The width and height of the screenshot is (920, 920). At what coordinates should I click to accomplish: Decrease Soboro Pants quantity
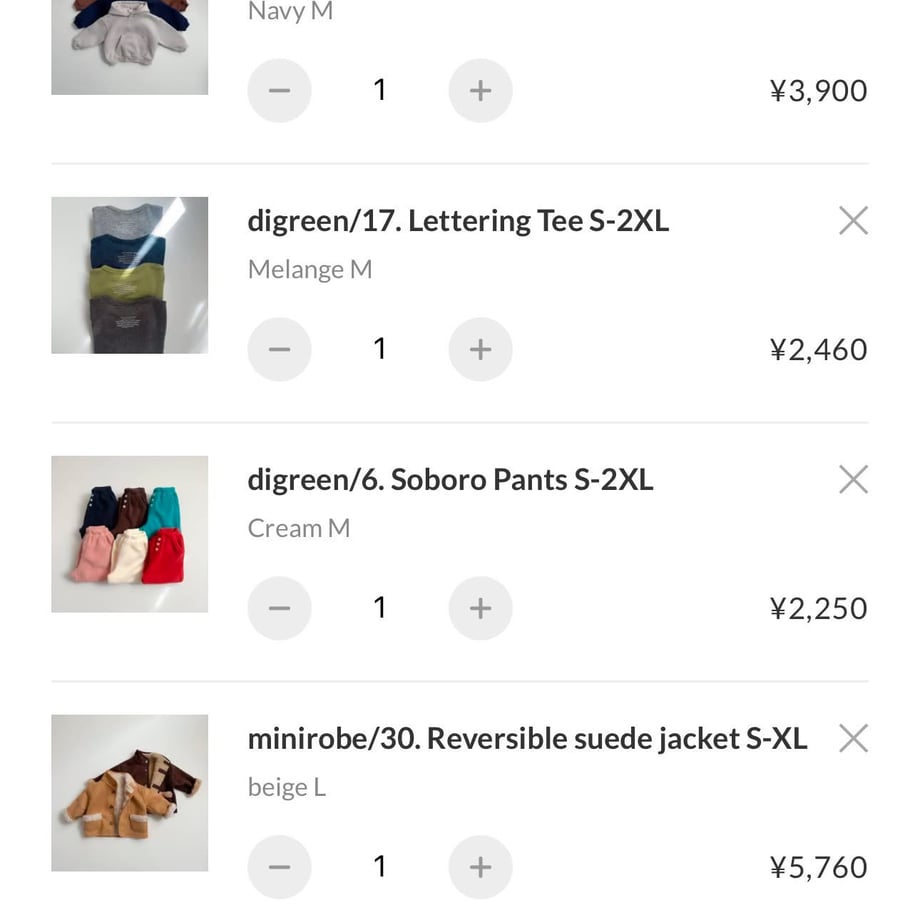pos(279,608)
